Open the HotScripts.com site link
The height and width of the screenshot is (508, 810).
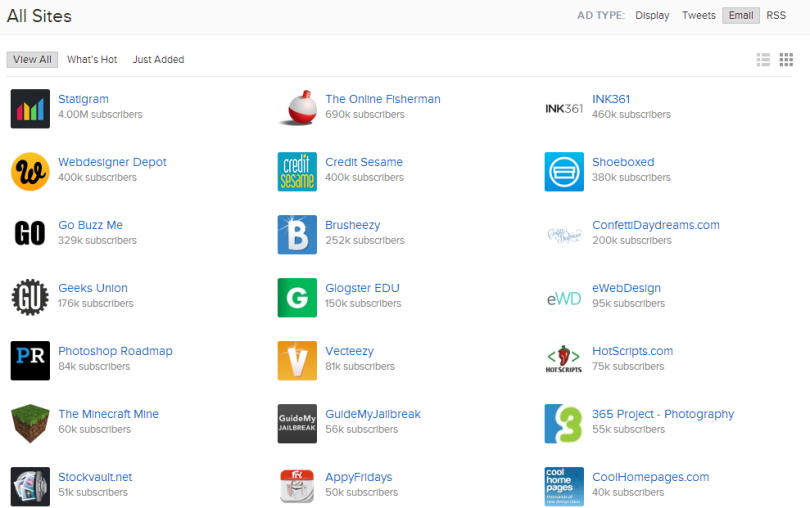632,351
